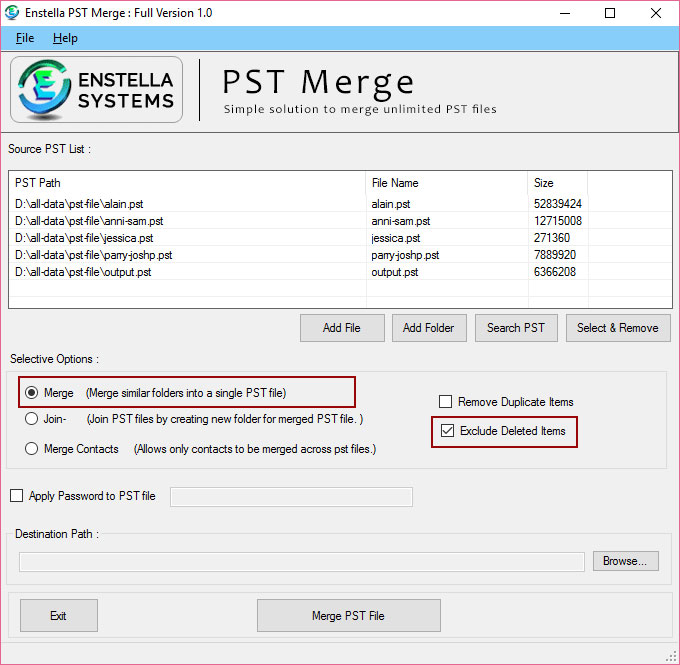Browse for a destination path
Viewport: 680px width, 665px height.
click(625, 561)
